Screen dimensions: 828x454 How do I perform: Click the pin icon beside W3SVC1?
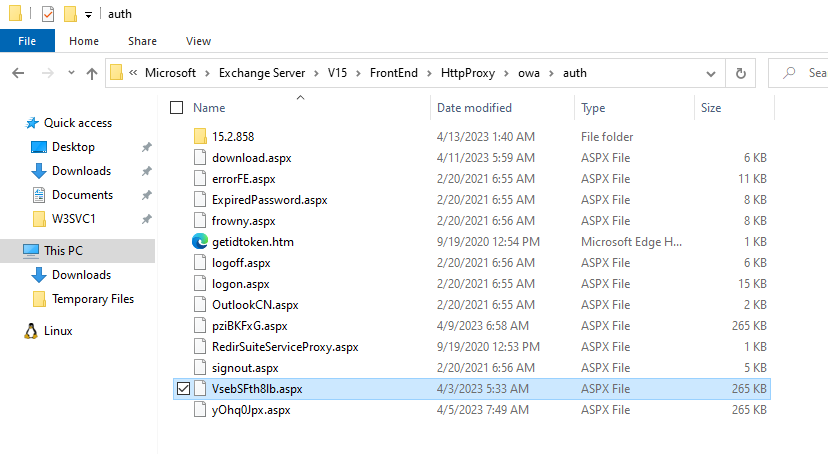click(x=146, y=219)
